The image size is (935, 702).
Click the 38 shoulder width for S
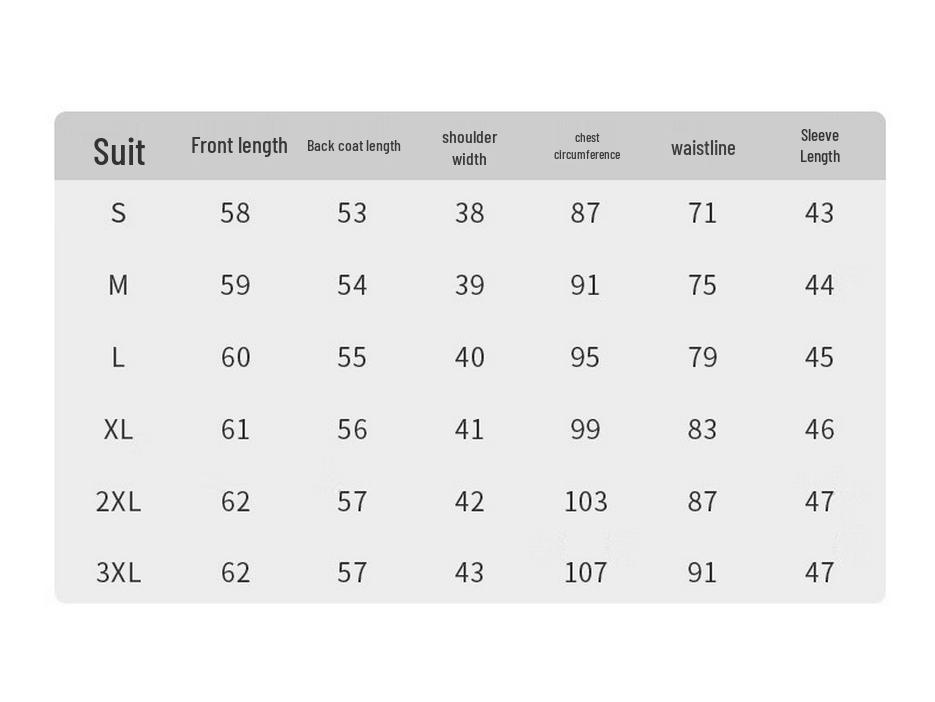coord(469,213)
